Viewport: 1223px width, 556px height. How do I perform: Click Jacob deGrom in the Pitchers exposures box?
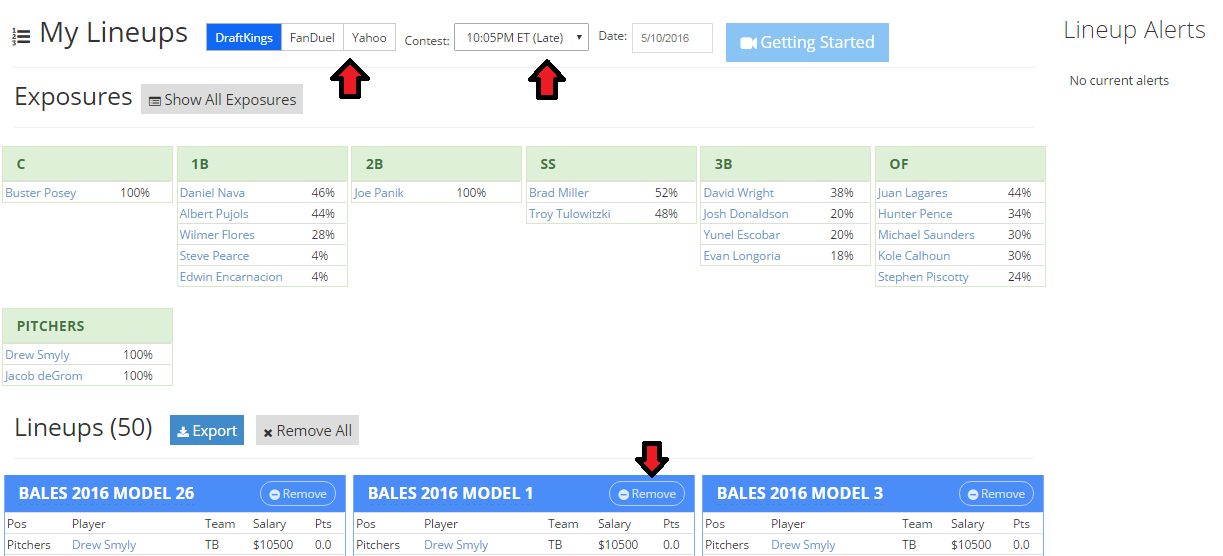(x=44, y=376)
